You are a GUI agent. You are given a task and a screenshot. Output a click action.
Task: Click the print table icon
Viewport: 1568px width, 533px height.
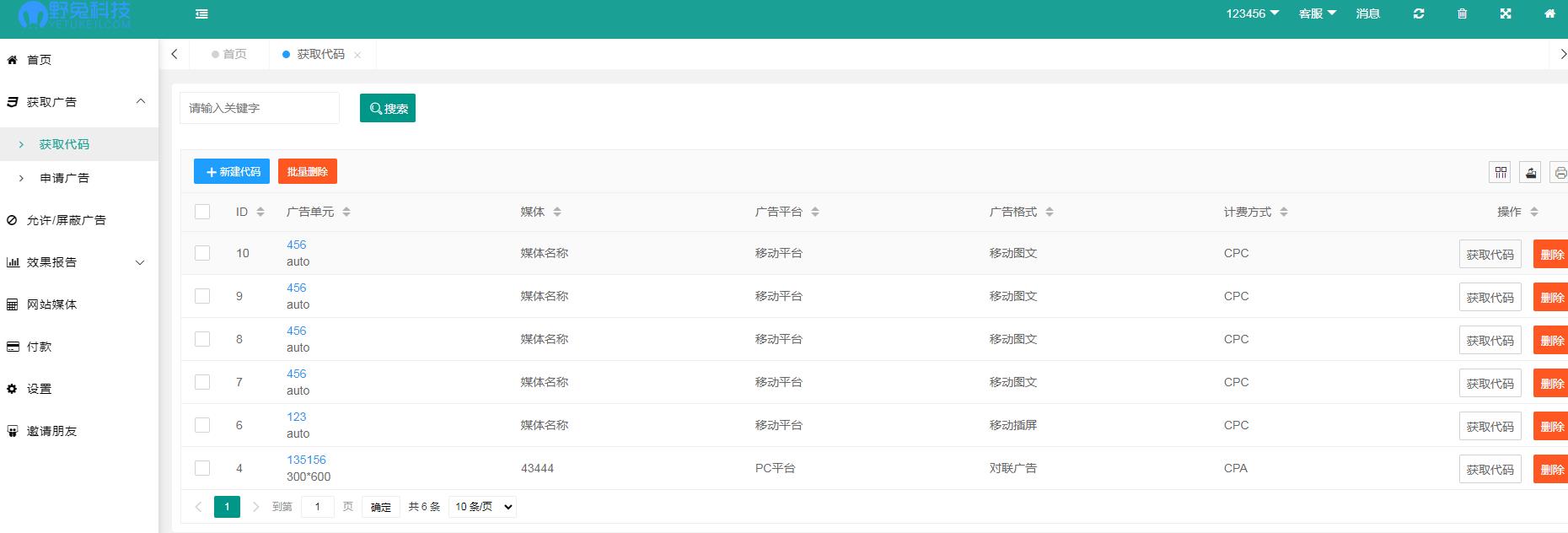click(x=1560, y=172)
